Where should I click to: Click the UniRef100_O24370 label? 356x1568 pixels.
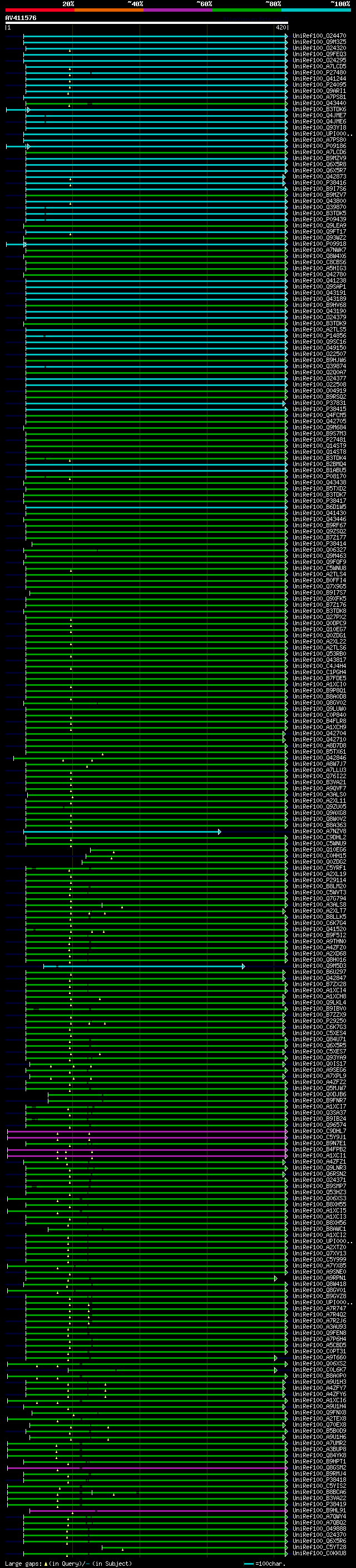pyautogui.click(x=319, y=1535)
